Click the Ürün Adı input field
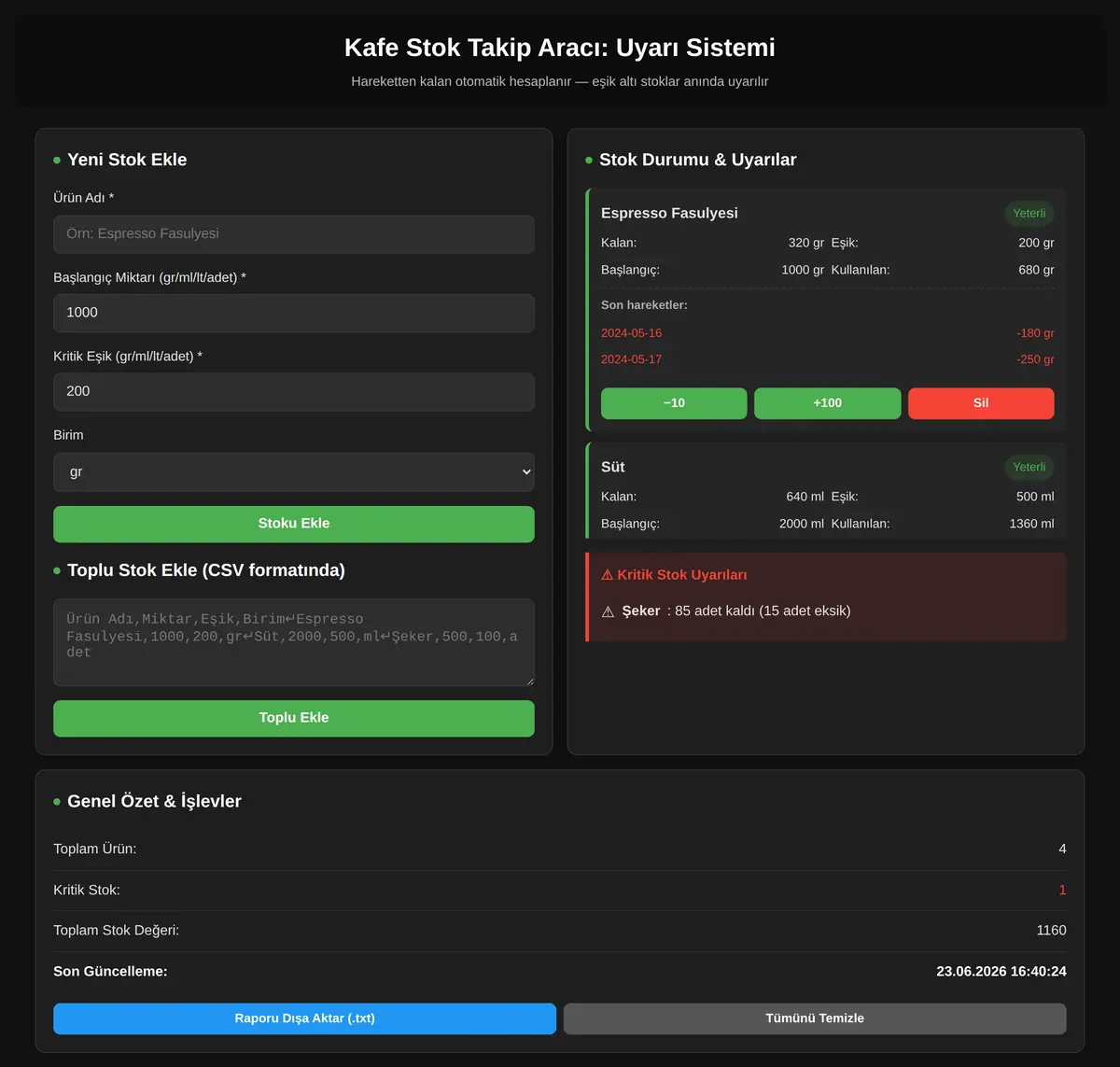 [x=294, y=234]
